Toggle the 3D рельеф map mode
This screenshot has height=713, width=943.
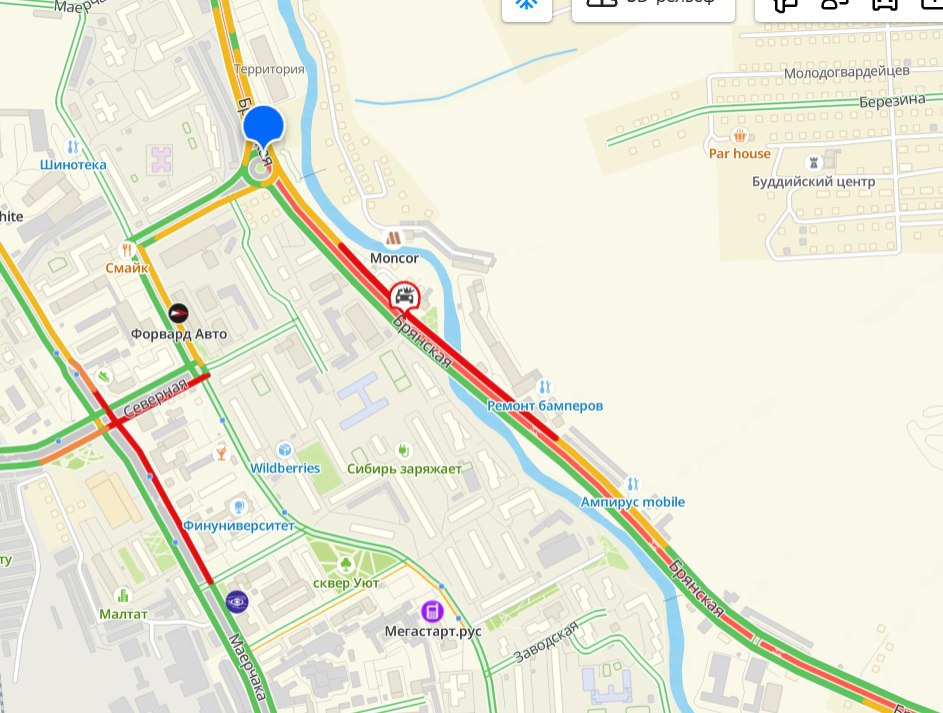(653, 6)
